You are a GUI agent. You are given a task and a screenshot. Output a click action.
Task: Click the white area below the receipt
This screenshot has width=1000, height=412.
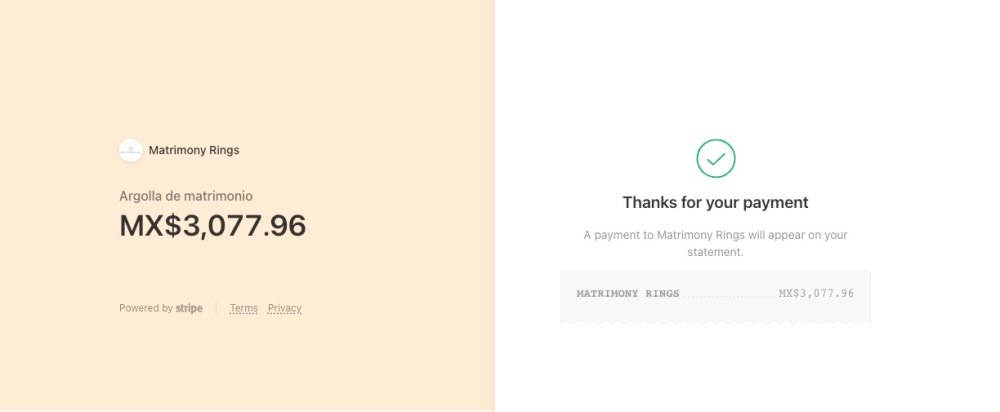point(715,367)
